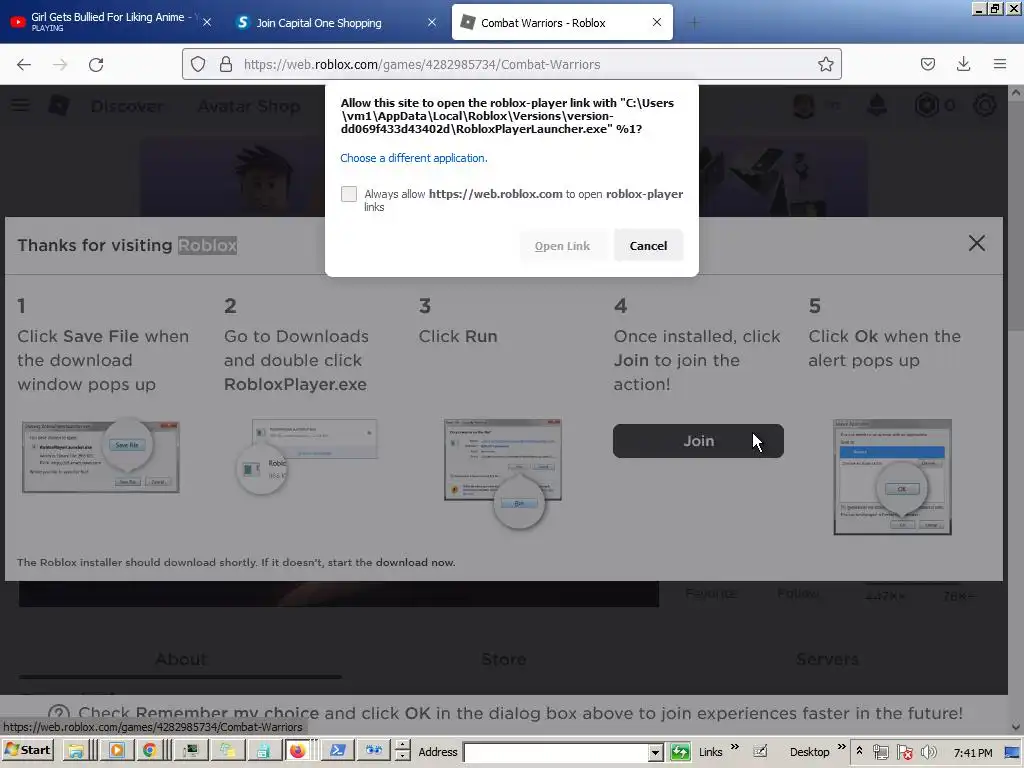Open a new browser tab
The height and width of the screenshot is (768, 1024).
click(694, 23)
